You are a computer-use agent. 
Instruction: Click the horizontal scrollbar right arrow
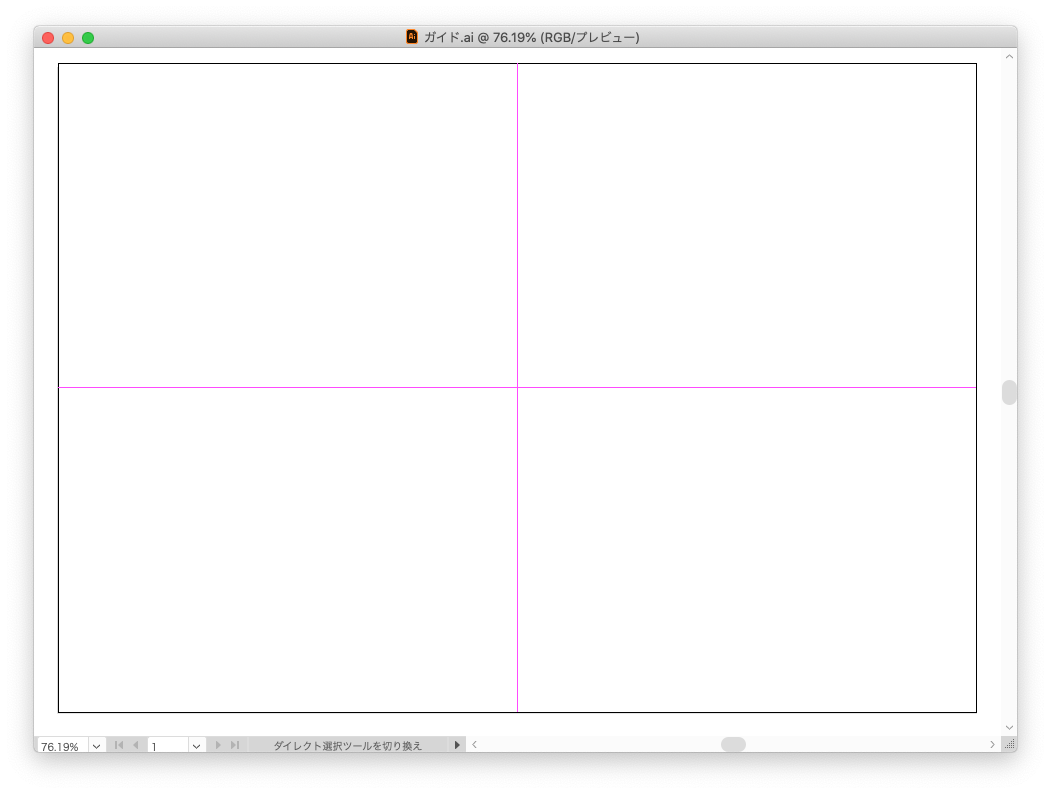point(993,744)
